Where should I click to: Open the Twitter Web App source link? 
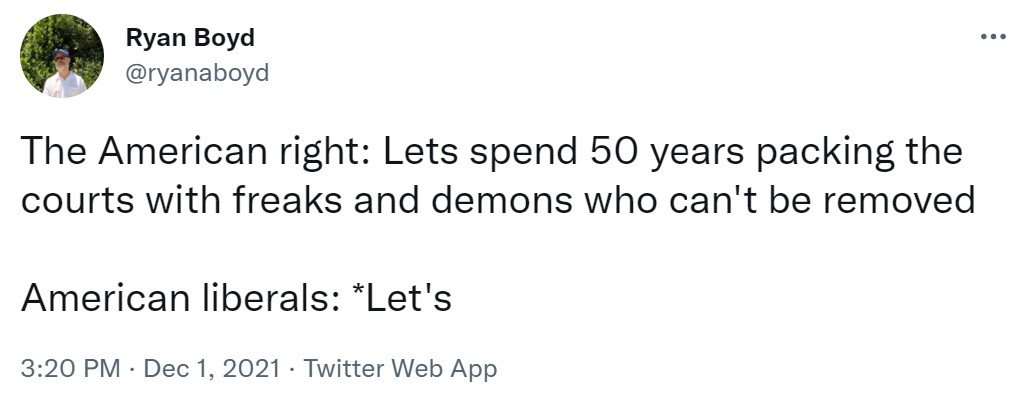pos(399,369)
